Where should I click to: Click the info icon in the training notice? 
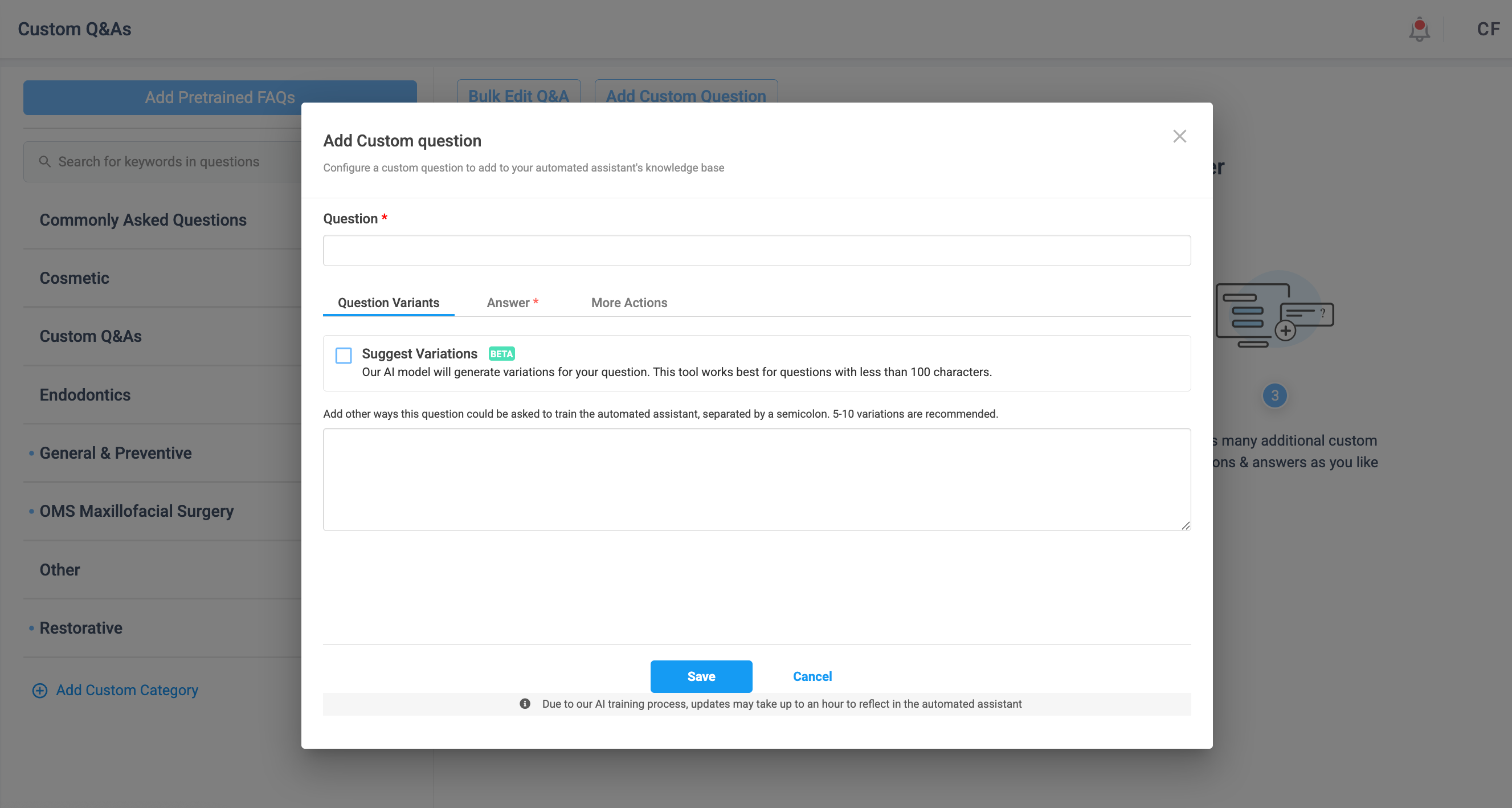tap(525, 704)
